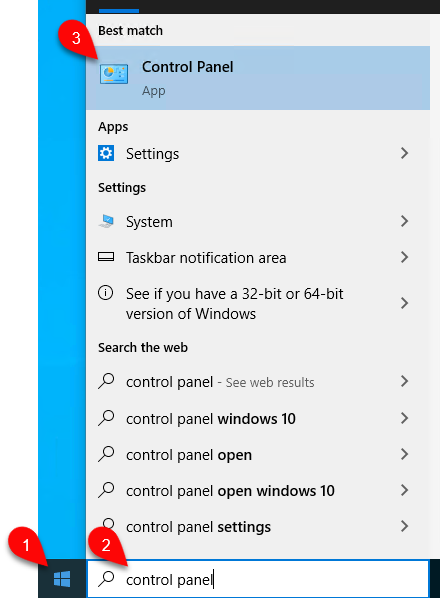Click the search text field
Image resolution: width=440 pixels, height=598 pixels.
pyautogui.click(x=258, y=579)
